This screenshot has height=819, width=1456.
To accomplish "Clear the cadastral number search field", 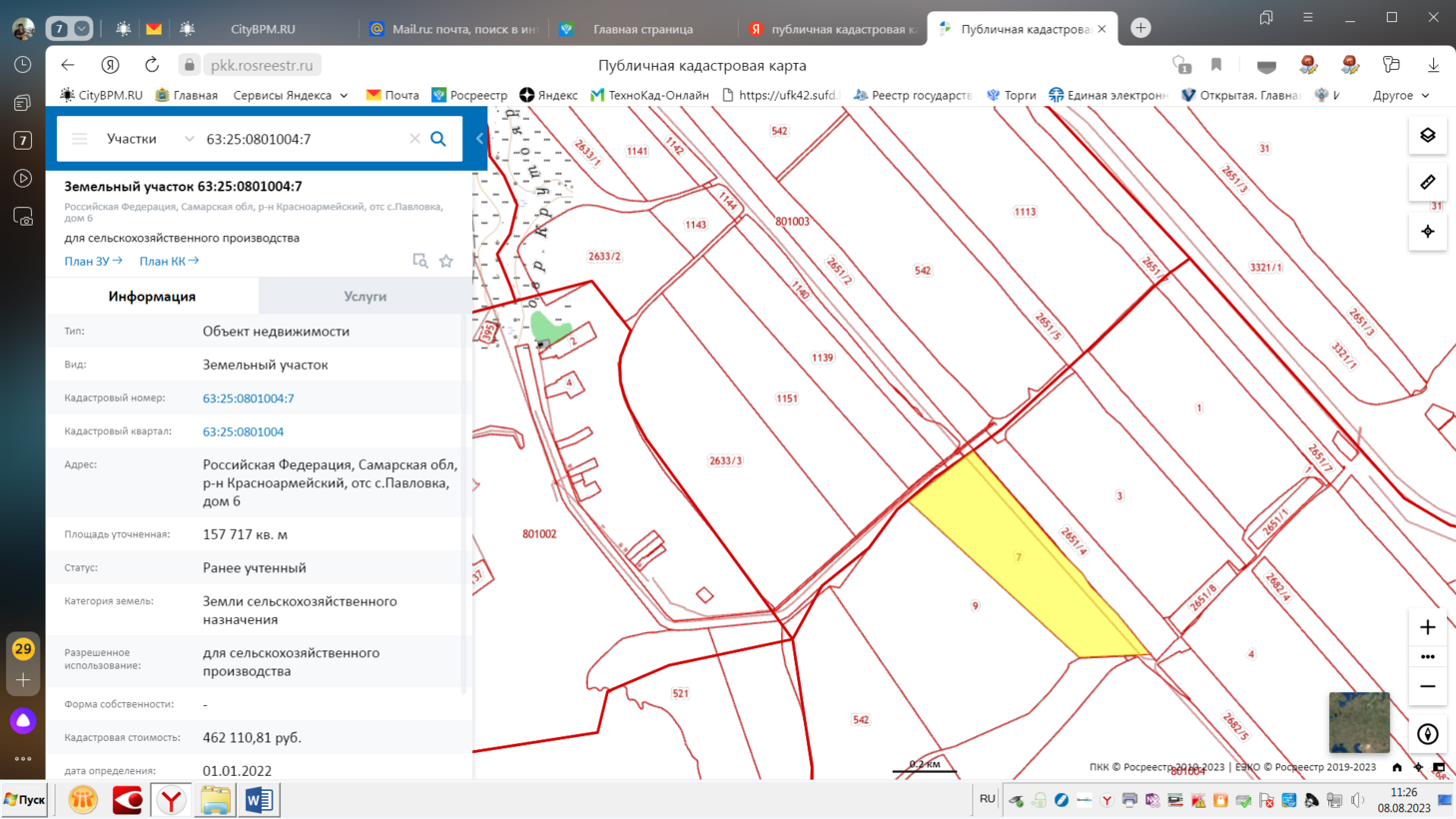I will pyautogui.click(x=414, y=139).
